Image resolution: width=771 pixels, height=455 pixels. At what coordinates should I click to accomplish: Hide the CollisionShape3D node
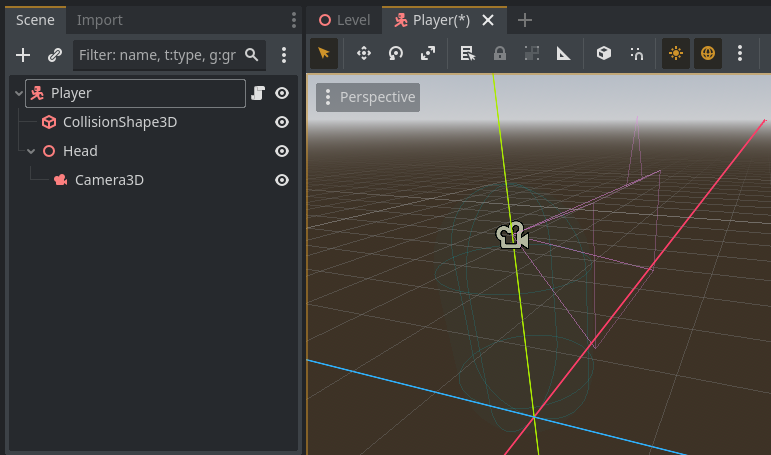282,122
